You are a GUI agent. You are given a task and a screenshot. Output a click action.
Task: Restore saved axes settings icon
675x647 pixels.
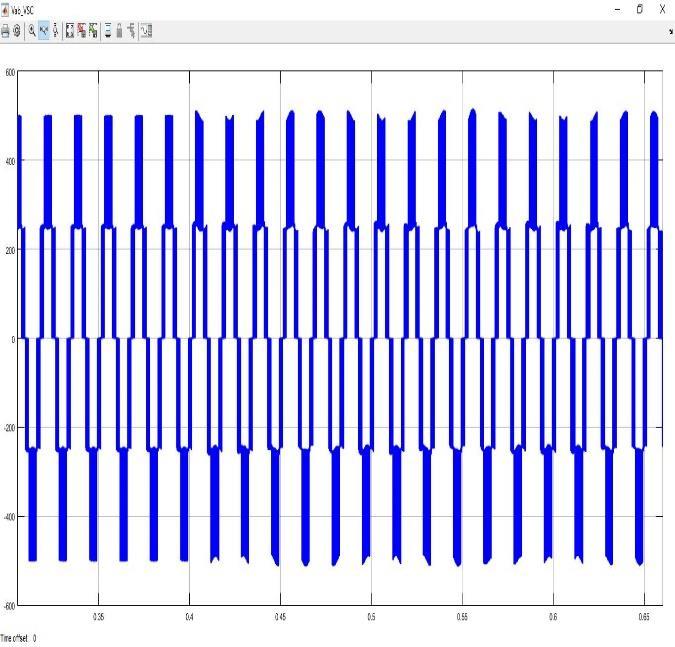point(93,31)
